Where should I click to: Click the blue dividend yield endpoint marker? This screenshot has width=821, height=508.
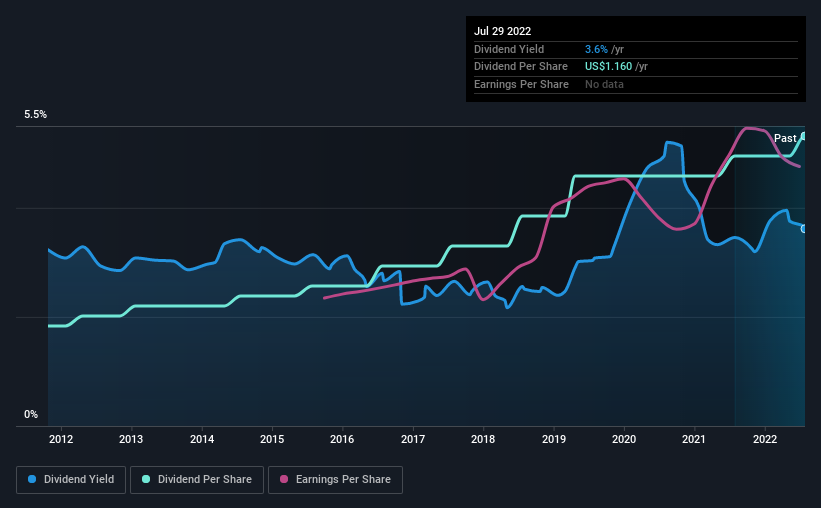point(804,229)
